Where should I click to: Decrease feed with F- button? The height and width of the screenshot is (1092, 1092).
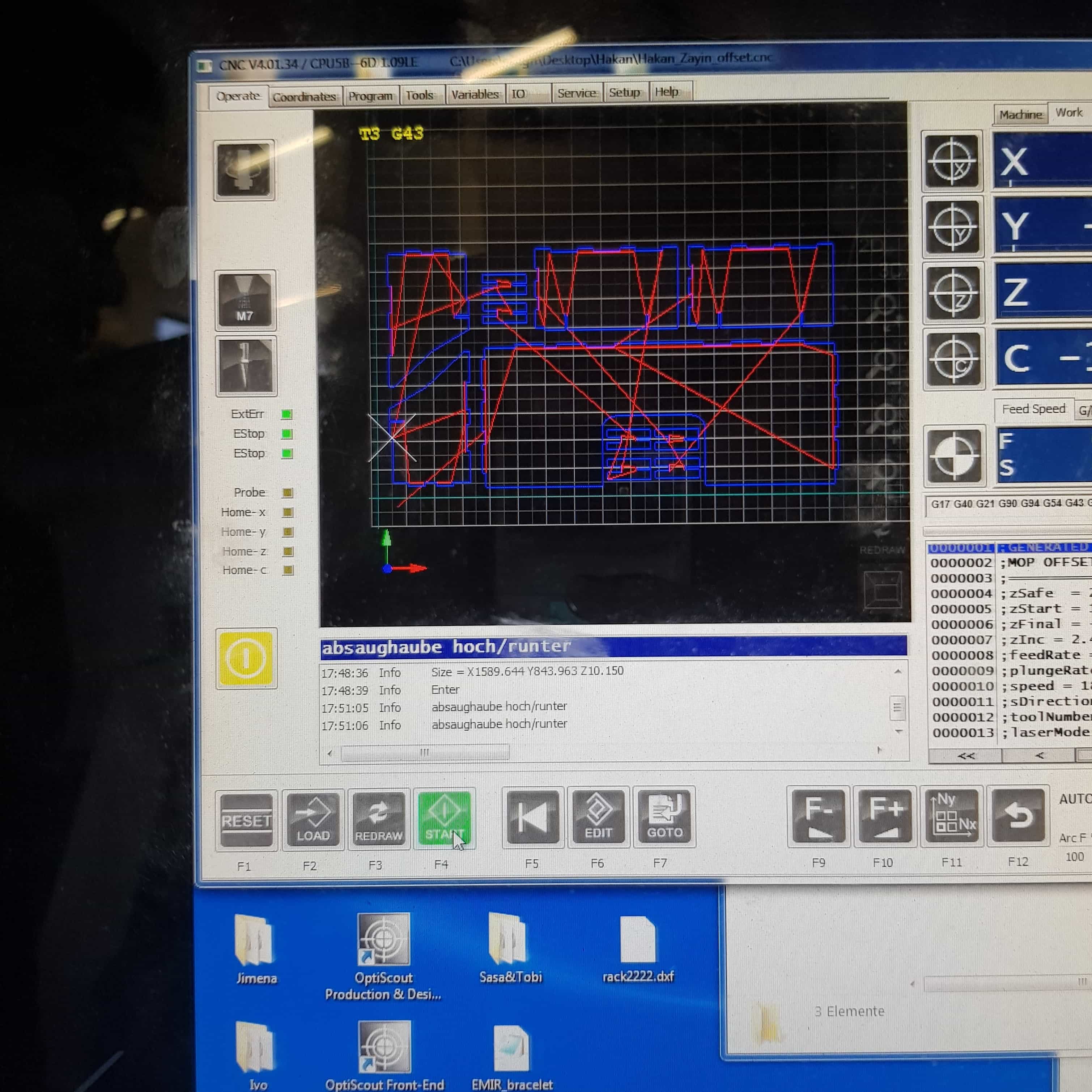click(x=819, y=816)
